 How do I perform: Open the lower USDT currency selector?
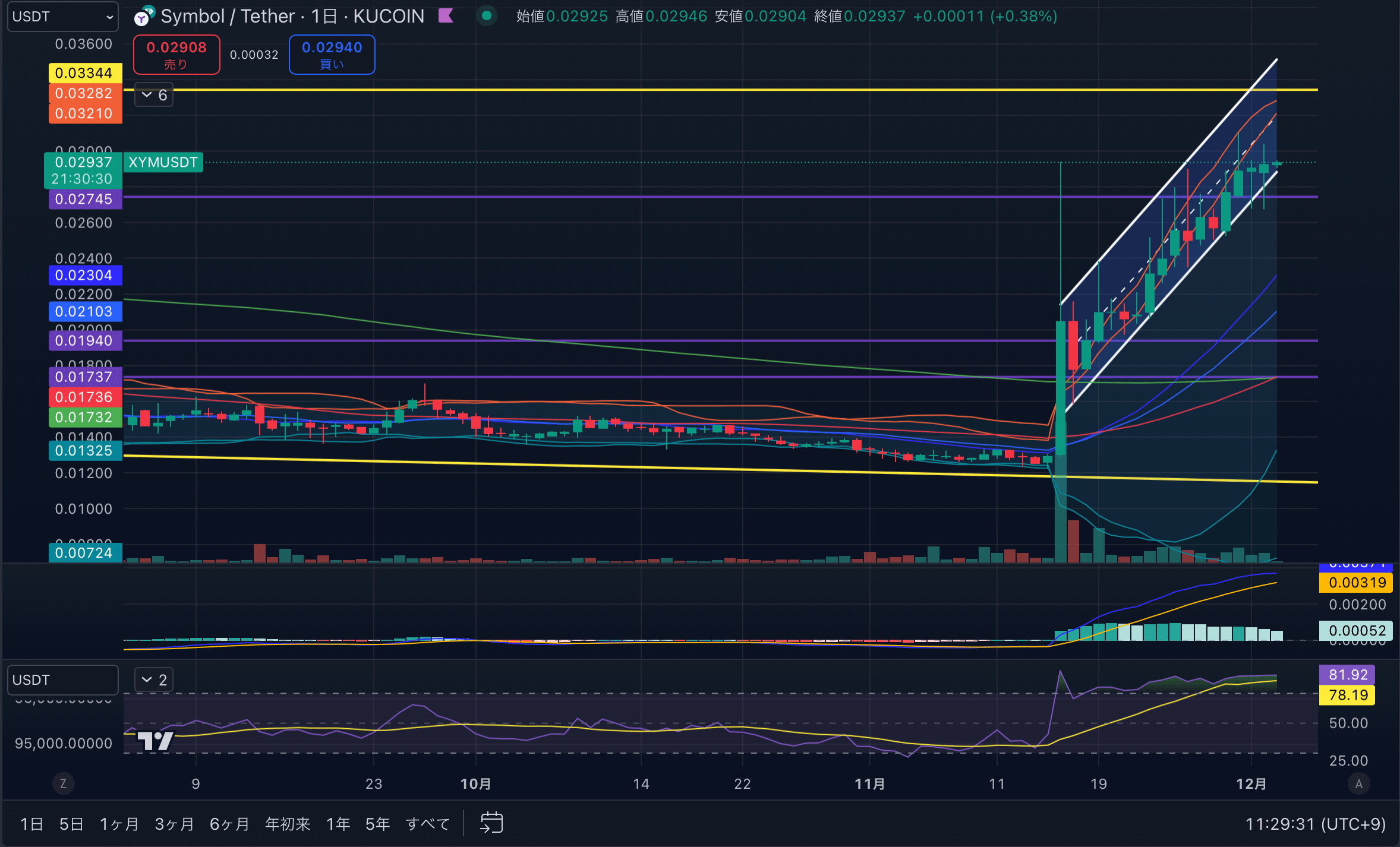62,680
